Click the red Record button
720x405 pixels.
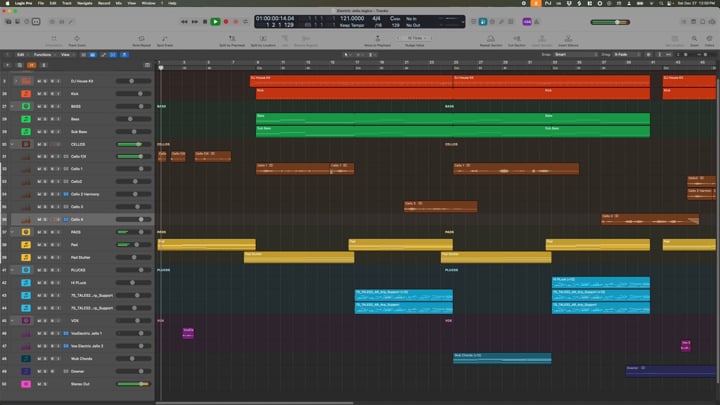(226, 21)
